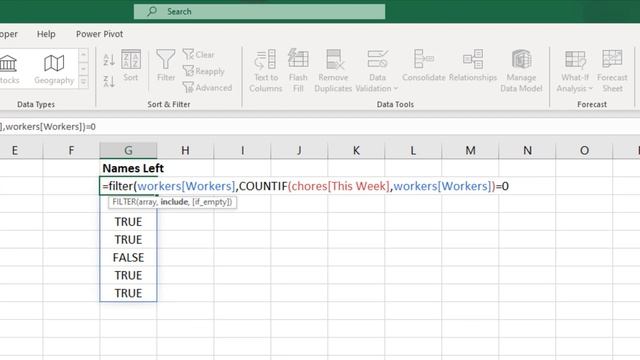640x360 pixels.
Task: Sort descending Z to A
Action: click(109, 81)
